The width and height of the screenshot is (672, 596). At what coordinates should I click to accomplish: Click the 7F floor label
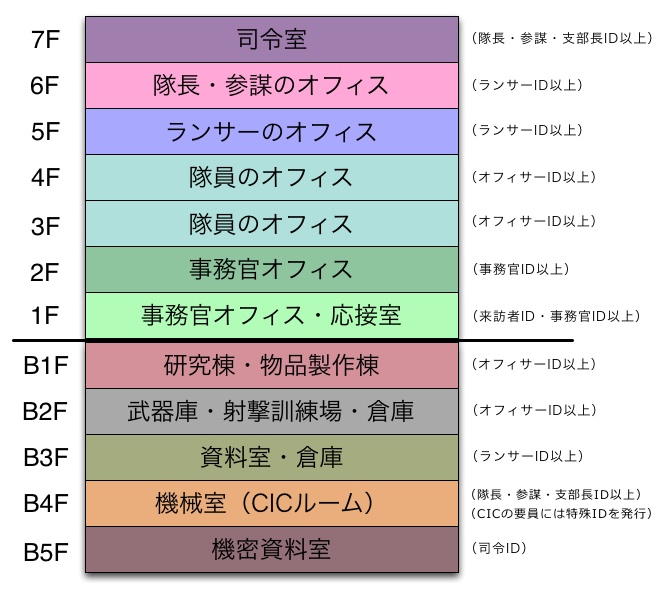point(45,40)
